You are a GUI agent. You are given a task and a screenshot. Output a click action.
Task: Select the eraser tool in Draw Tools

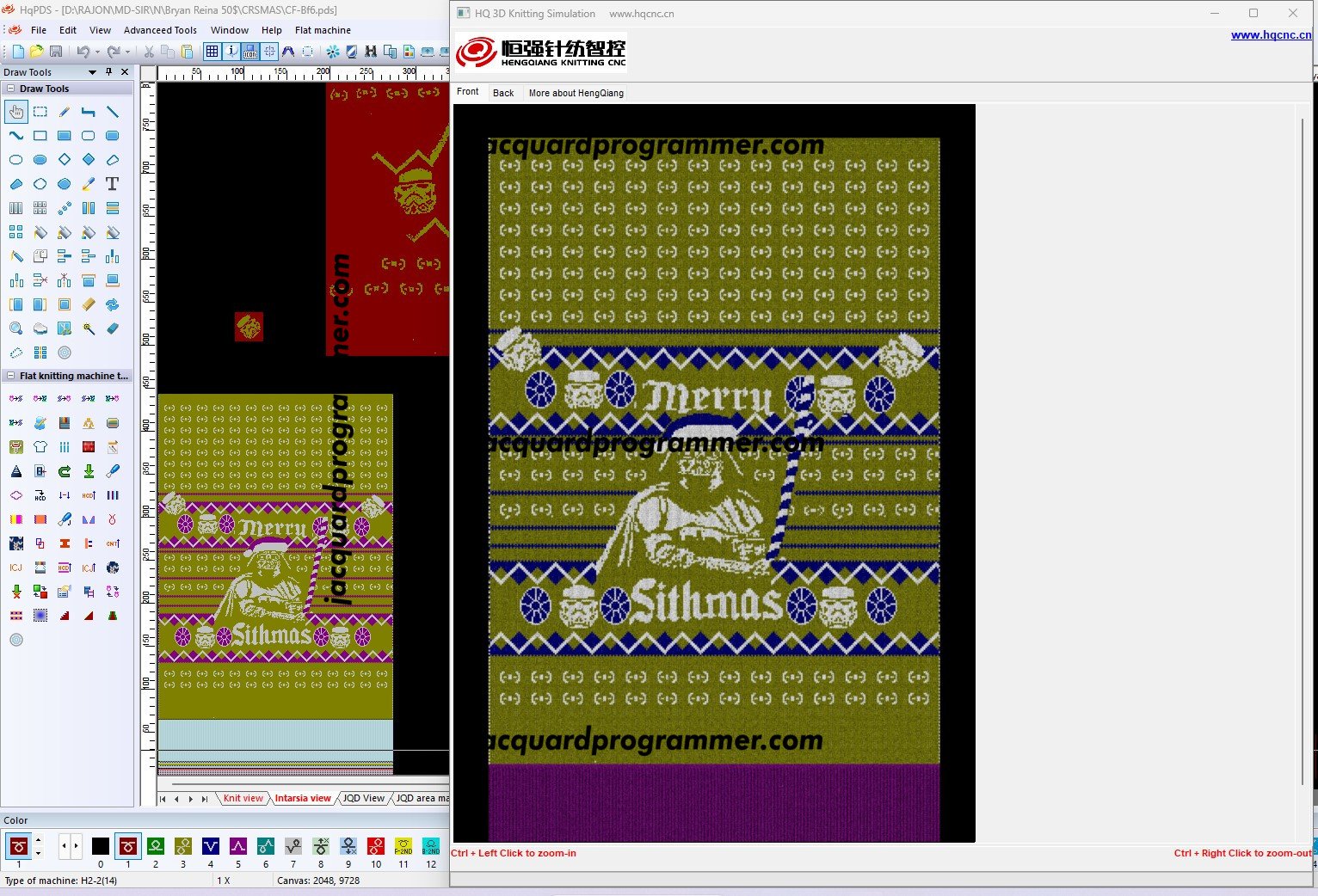[113, 328]
